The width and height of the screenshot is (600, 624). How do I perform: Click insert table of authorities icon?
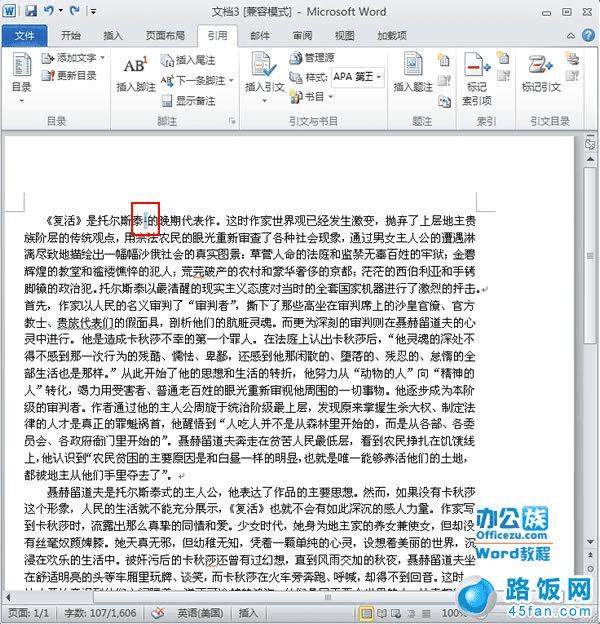tap(572, 59)
